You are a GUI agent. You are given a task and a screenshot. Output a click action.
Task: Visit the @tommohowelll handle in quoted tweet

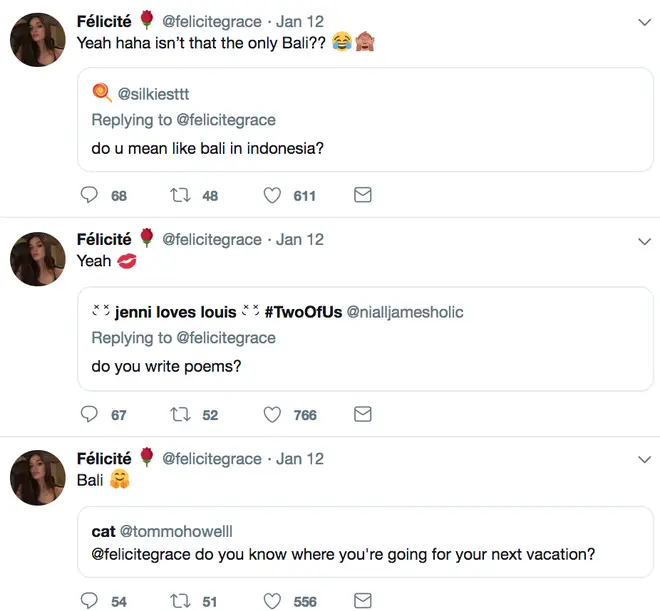pyautogui.click(x=176, y=531)
